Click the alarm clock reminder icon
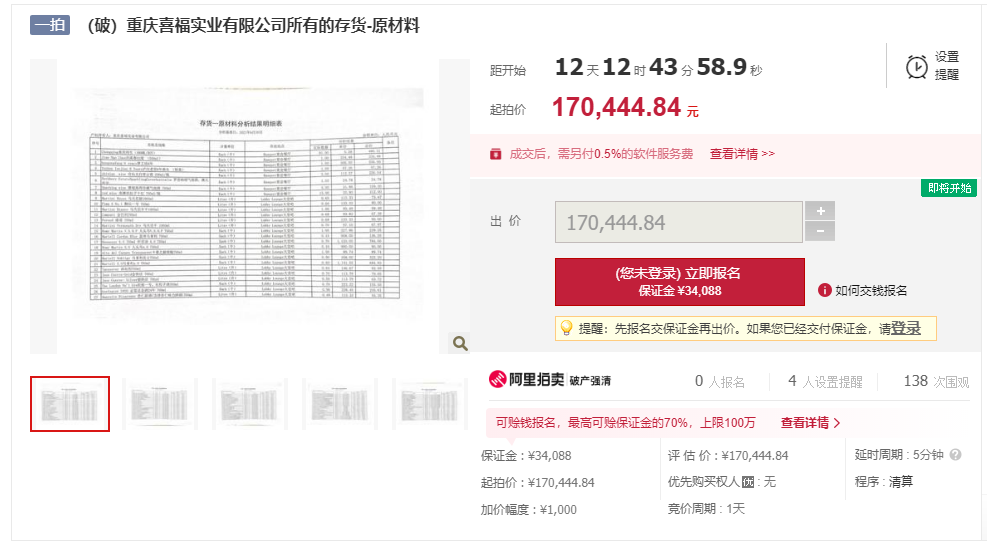Screen dimensions: 987x546 (x=916, y=67)
